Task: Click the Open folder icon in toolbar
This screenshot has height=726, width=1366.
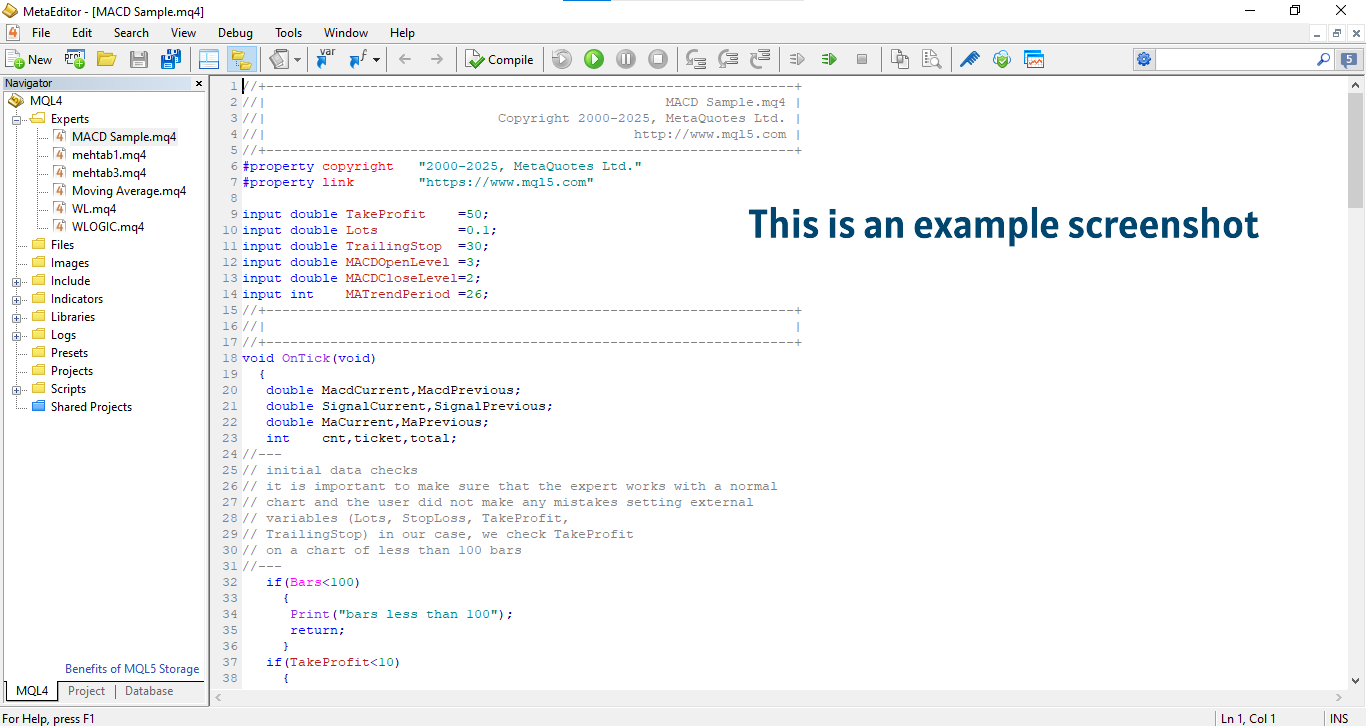Action: (x=106, y=60)
